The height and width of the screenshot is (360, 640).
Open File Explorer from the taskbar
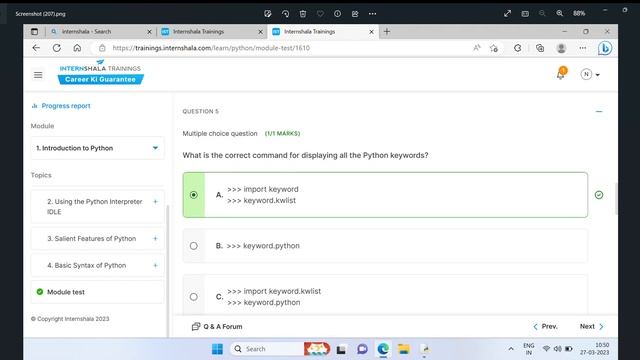click(x=404, y=349)
